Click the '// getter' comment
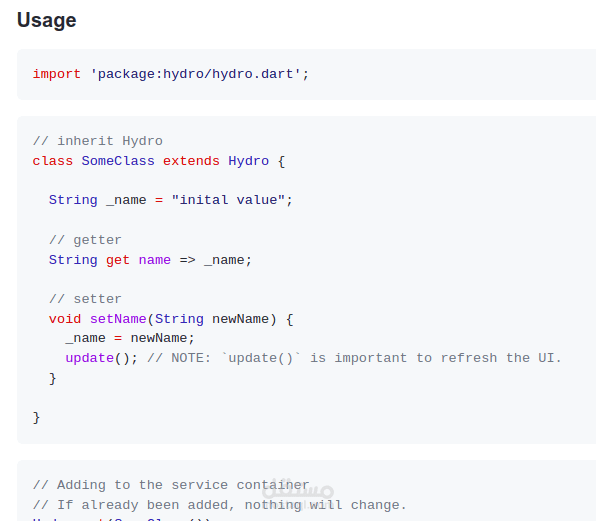Image resolution: width=596 pixels, height=521 pixels. [85, 240]
